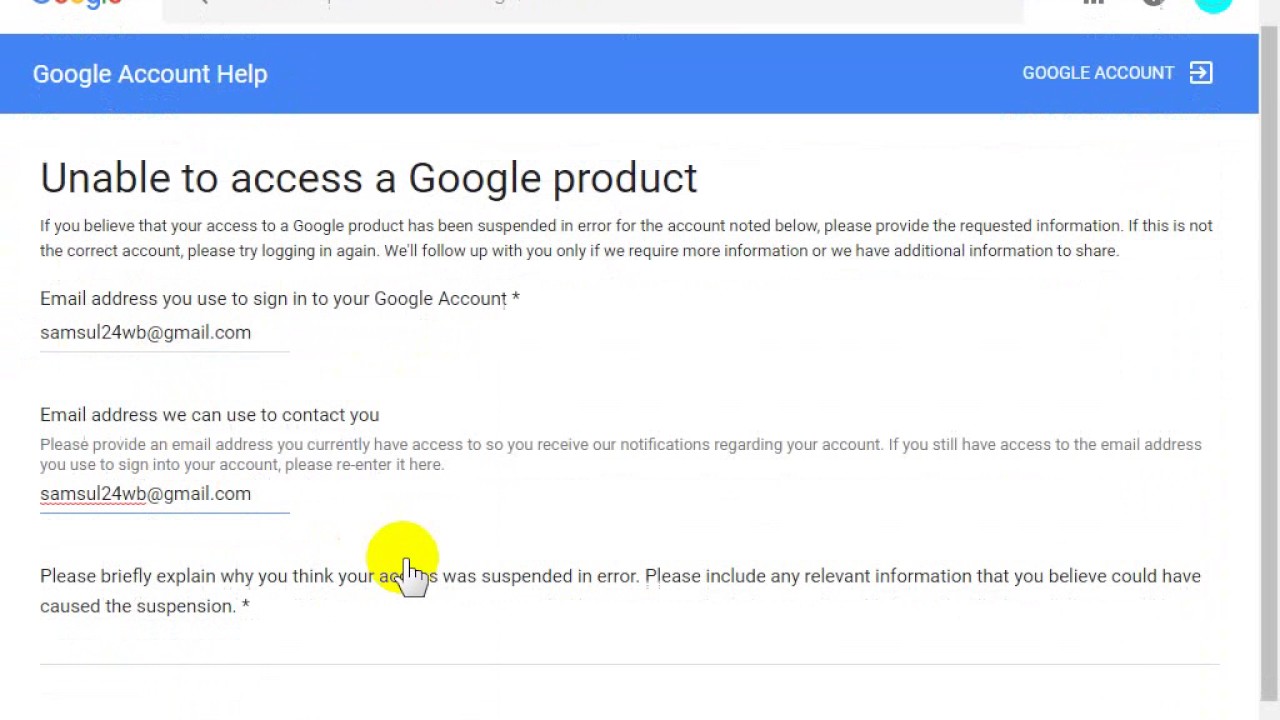
Task: Focus the sign-in email field samsul24wb@gmail.com
Action: coord(165,333)
